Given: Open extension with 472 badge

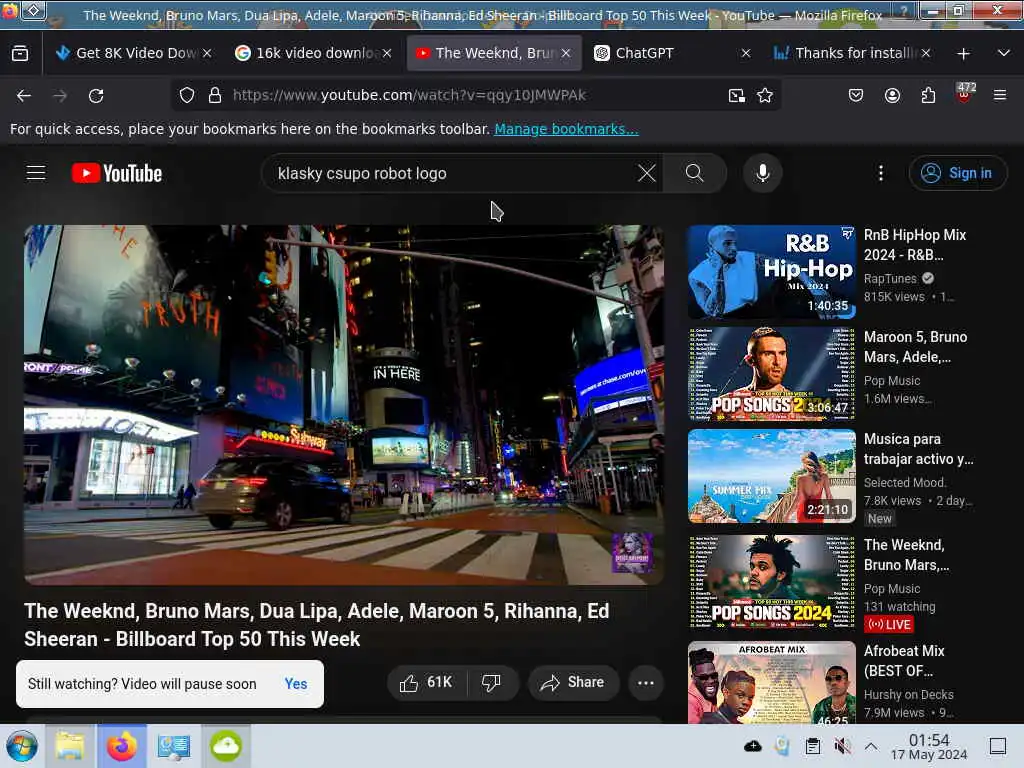Looking at the screenshot, I should pos(965,93).
